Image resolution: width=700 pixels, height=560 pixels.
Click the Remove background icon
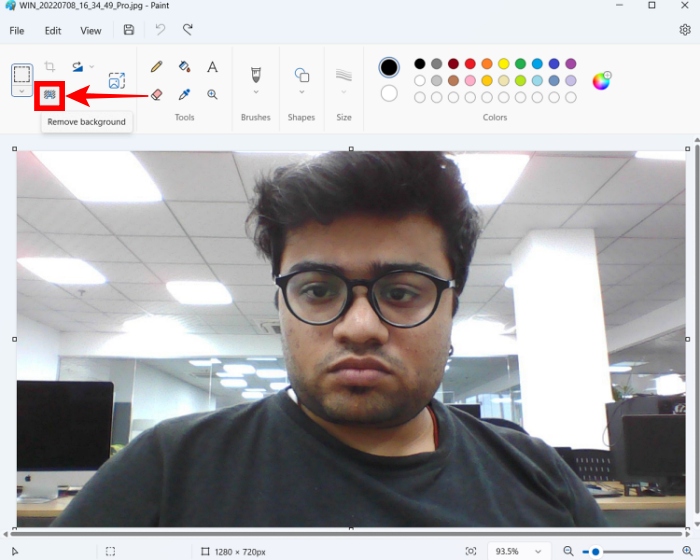(50, 95)
